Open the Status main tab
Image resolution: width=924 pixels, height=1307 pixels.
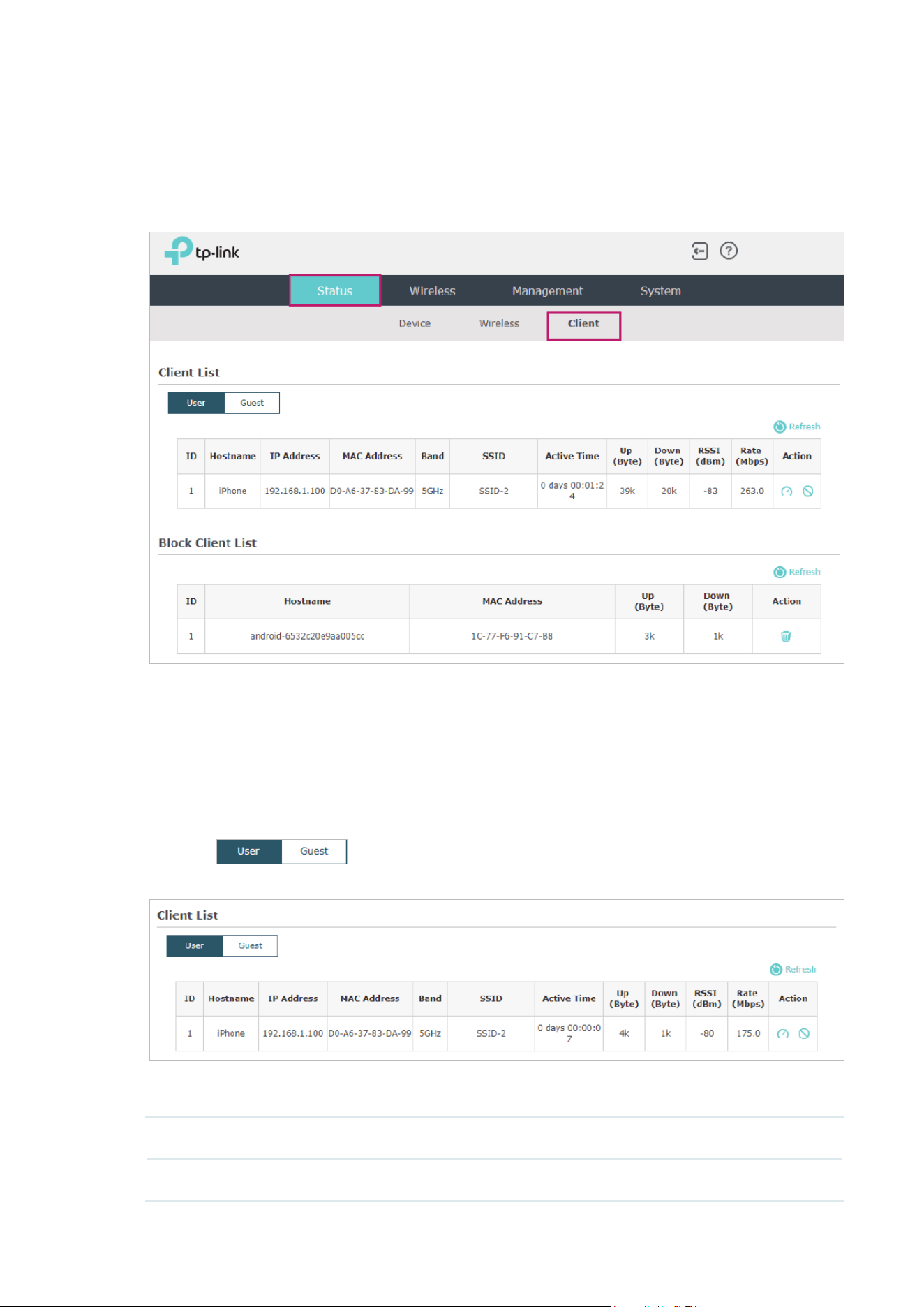point(335,290)
